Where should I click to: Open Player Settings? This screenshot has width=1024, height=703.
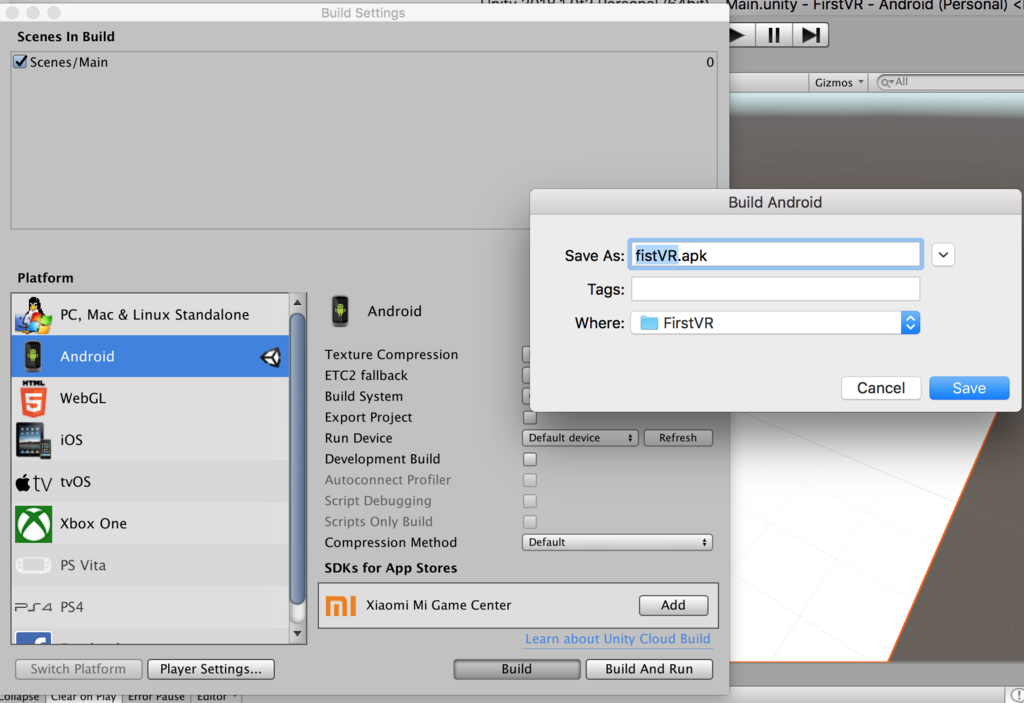(211, 669)
